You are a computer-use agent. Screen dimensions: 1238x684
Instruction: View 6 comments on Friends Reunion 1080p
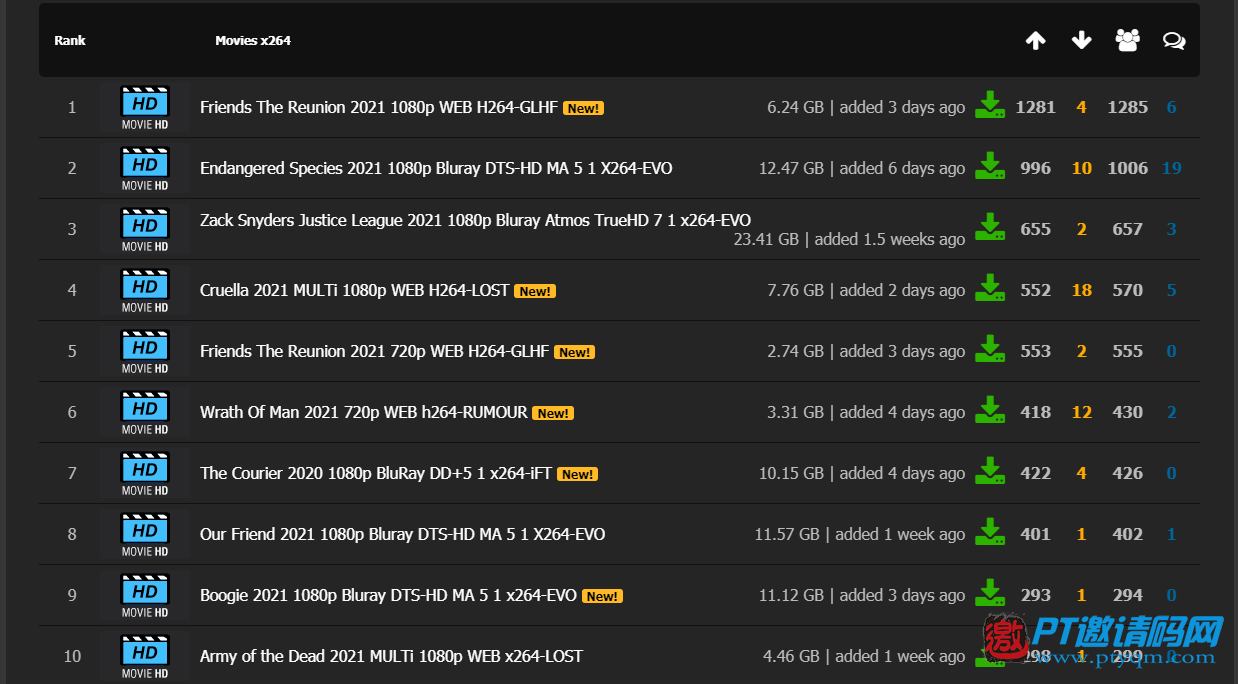1171,107
